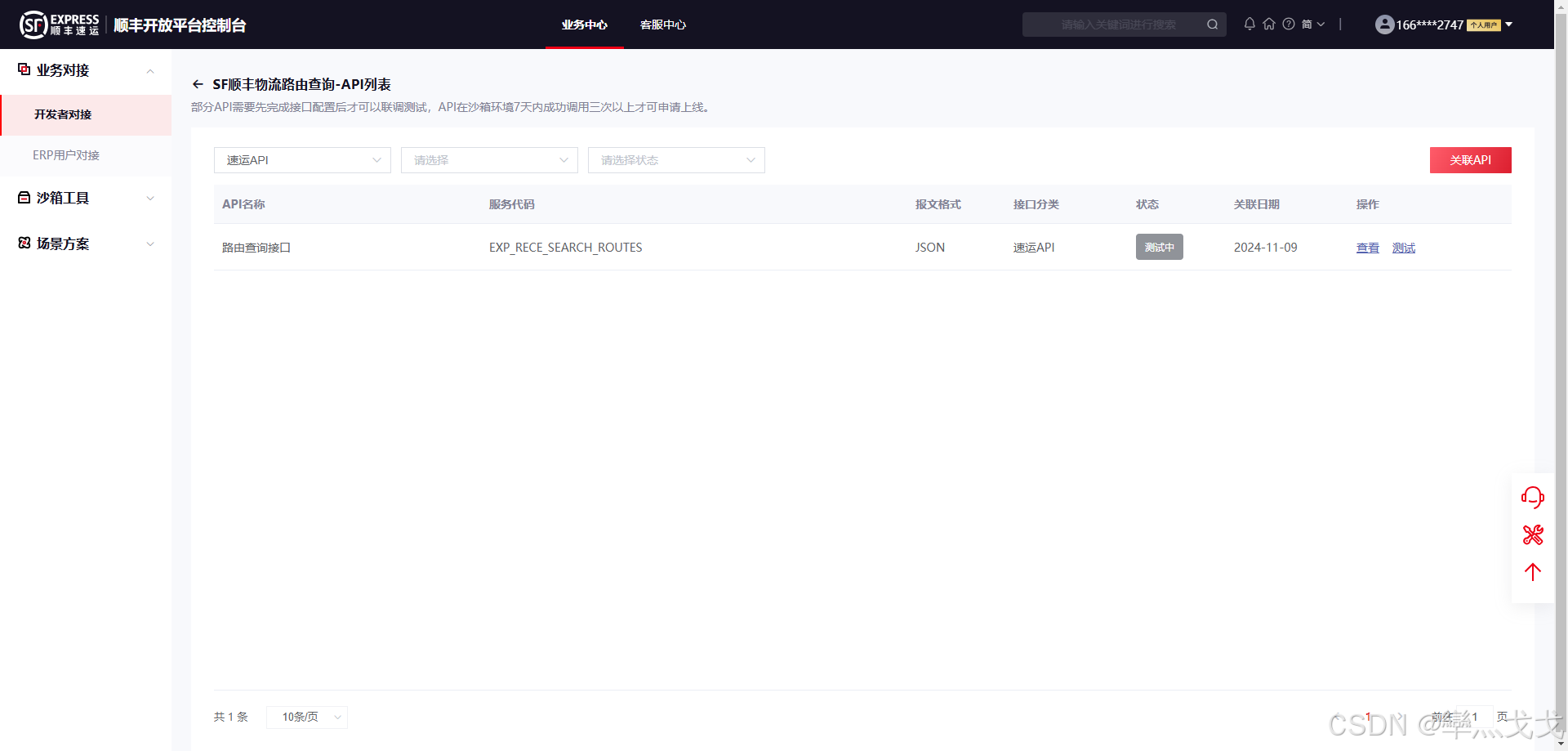
Task: Go to home via house icon
Action: pyautogui.click(x=1269, y=25)
